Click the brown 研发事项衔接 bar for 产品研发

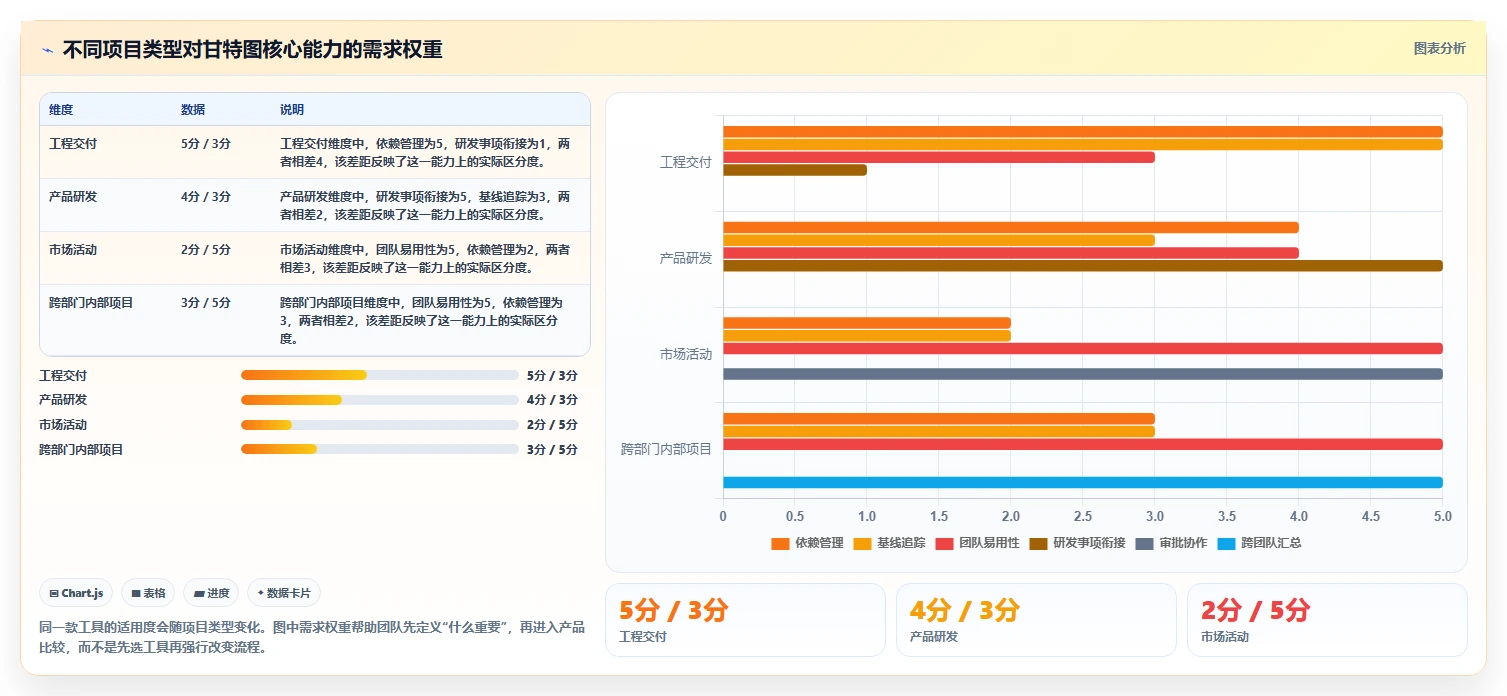point(1083,266)
